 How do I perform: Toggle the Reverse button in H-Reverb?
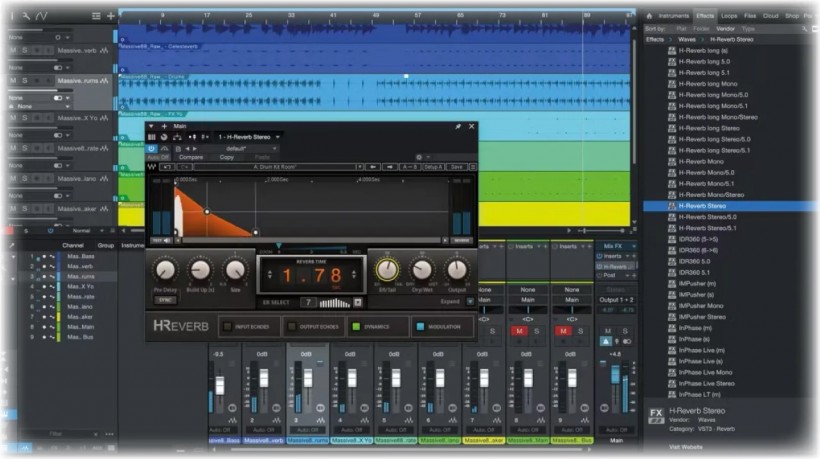click(x=461, y=240)
